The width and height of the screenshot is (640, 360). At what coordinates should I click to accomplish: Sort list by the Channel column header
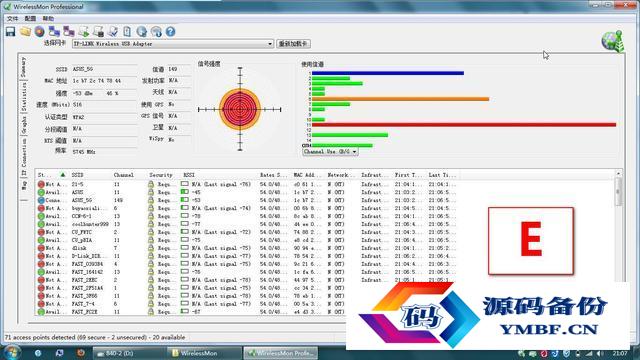(124, 175)
